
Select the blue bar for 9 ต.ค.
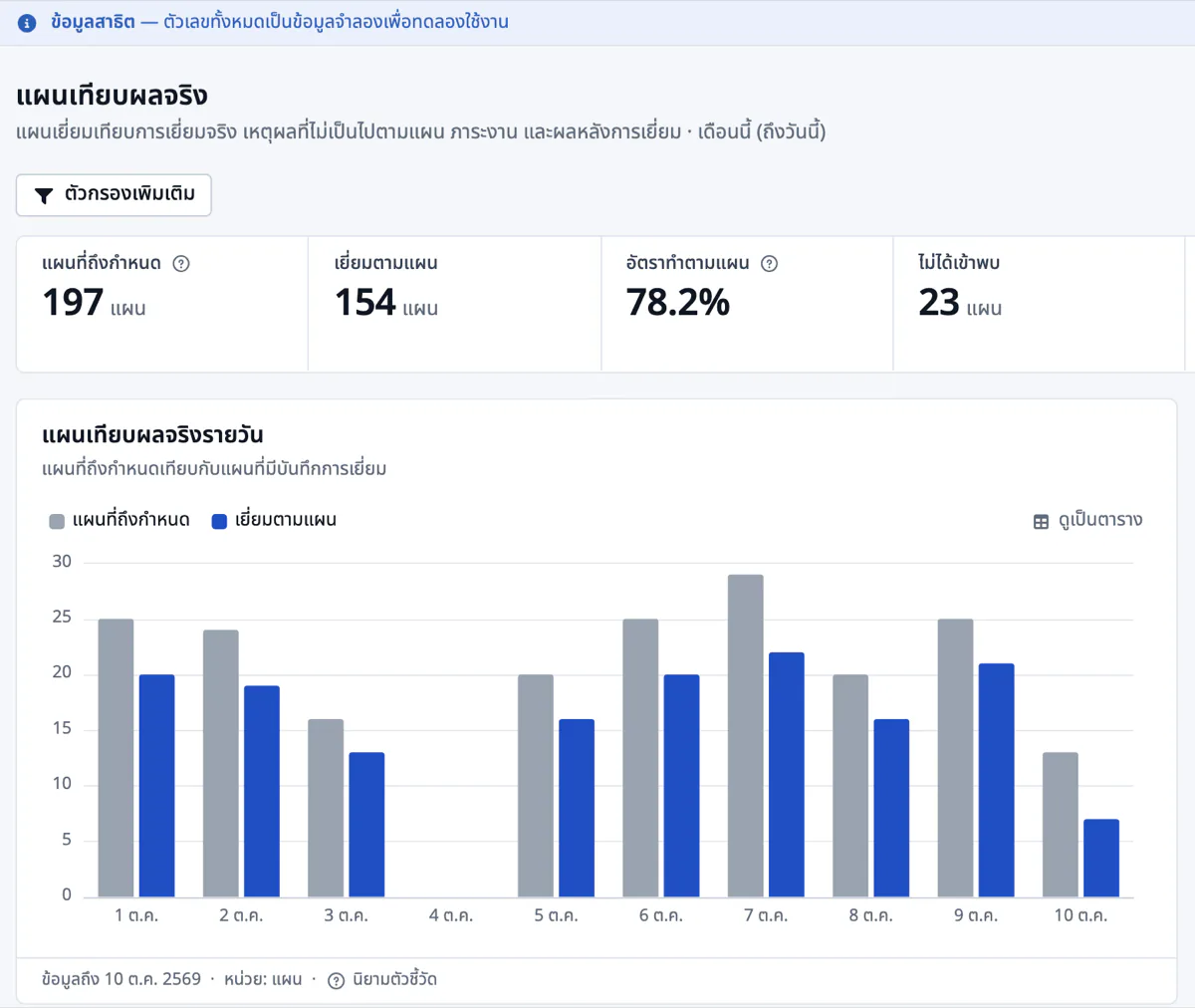tap(996, 780)
